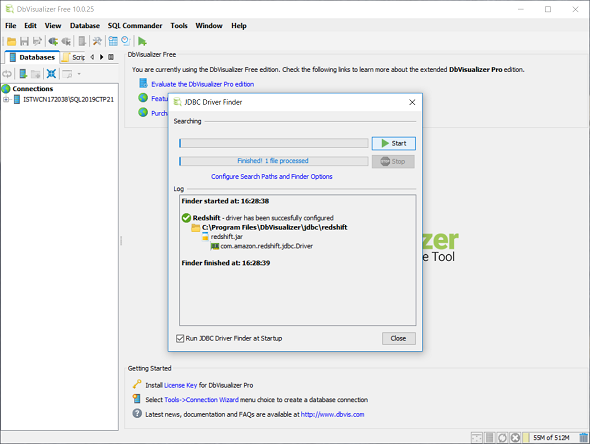Click the Create Database Connection icon

(23, 74)
